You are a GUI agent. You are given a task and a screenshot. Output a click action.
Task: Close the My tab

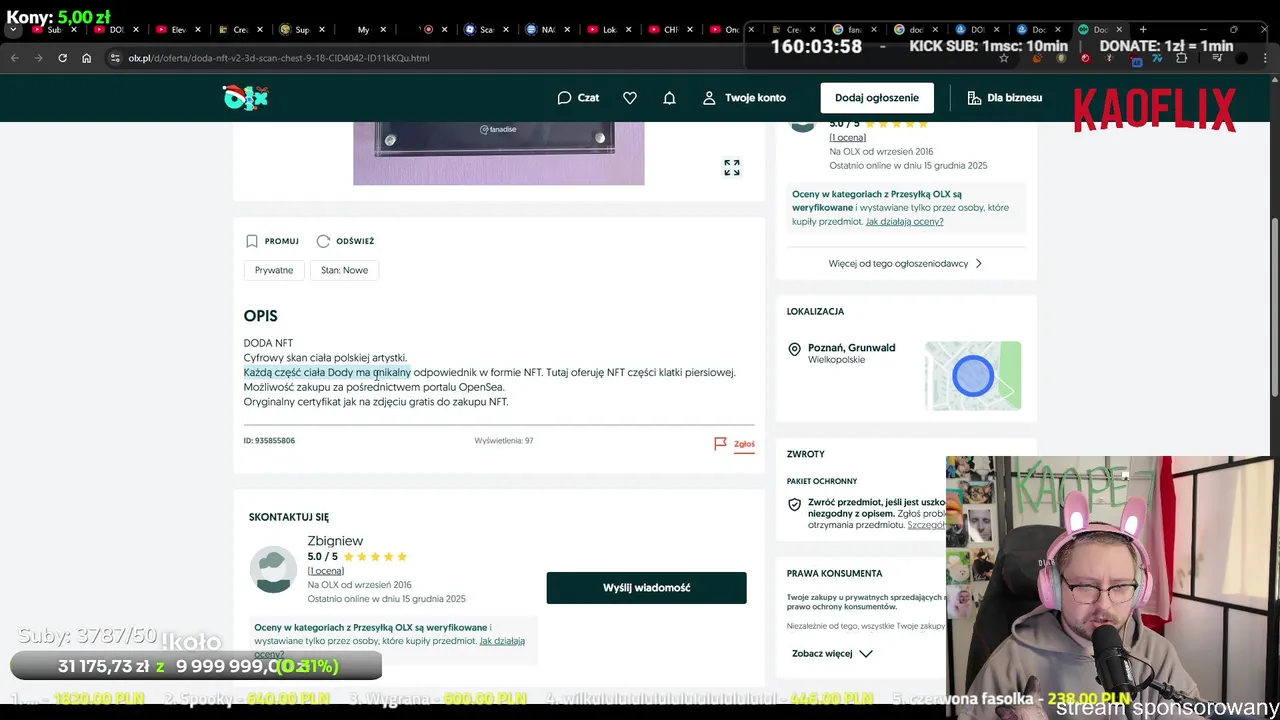pos(382,30)
